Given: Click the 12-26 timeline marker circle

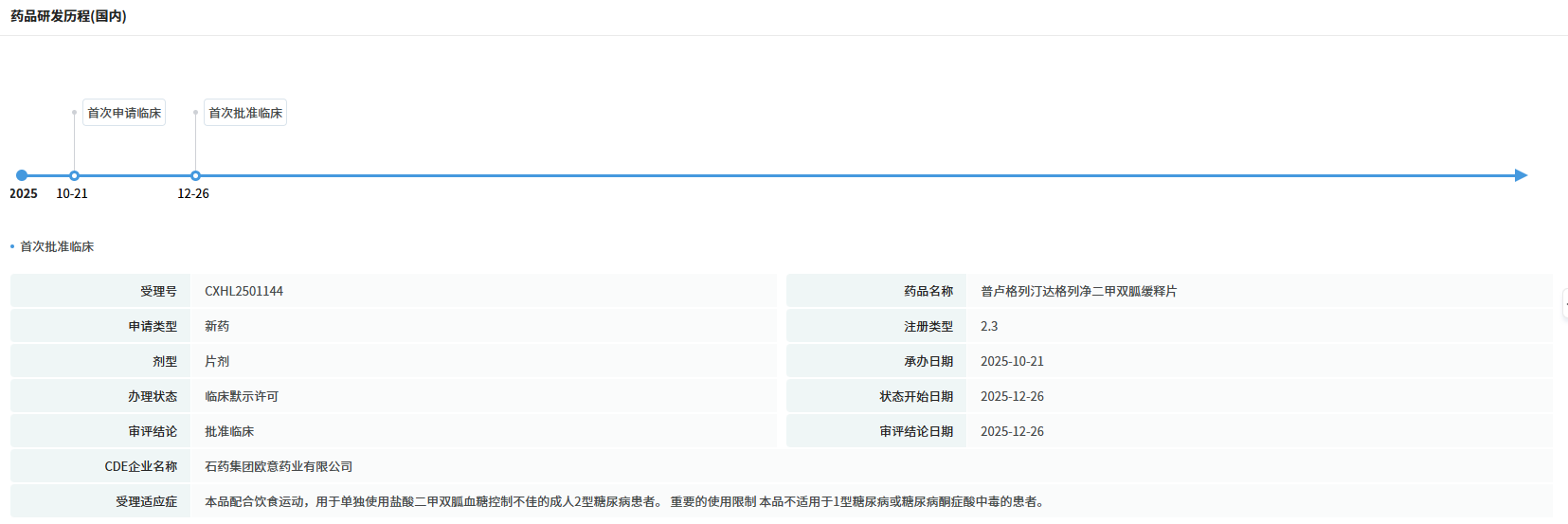Looking at the screenshot, I should [x=195, y=175].
